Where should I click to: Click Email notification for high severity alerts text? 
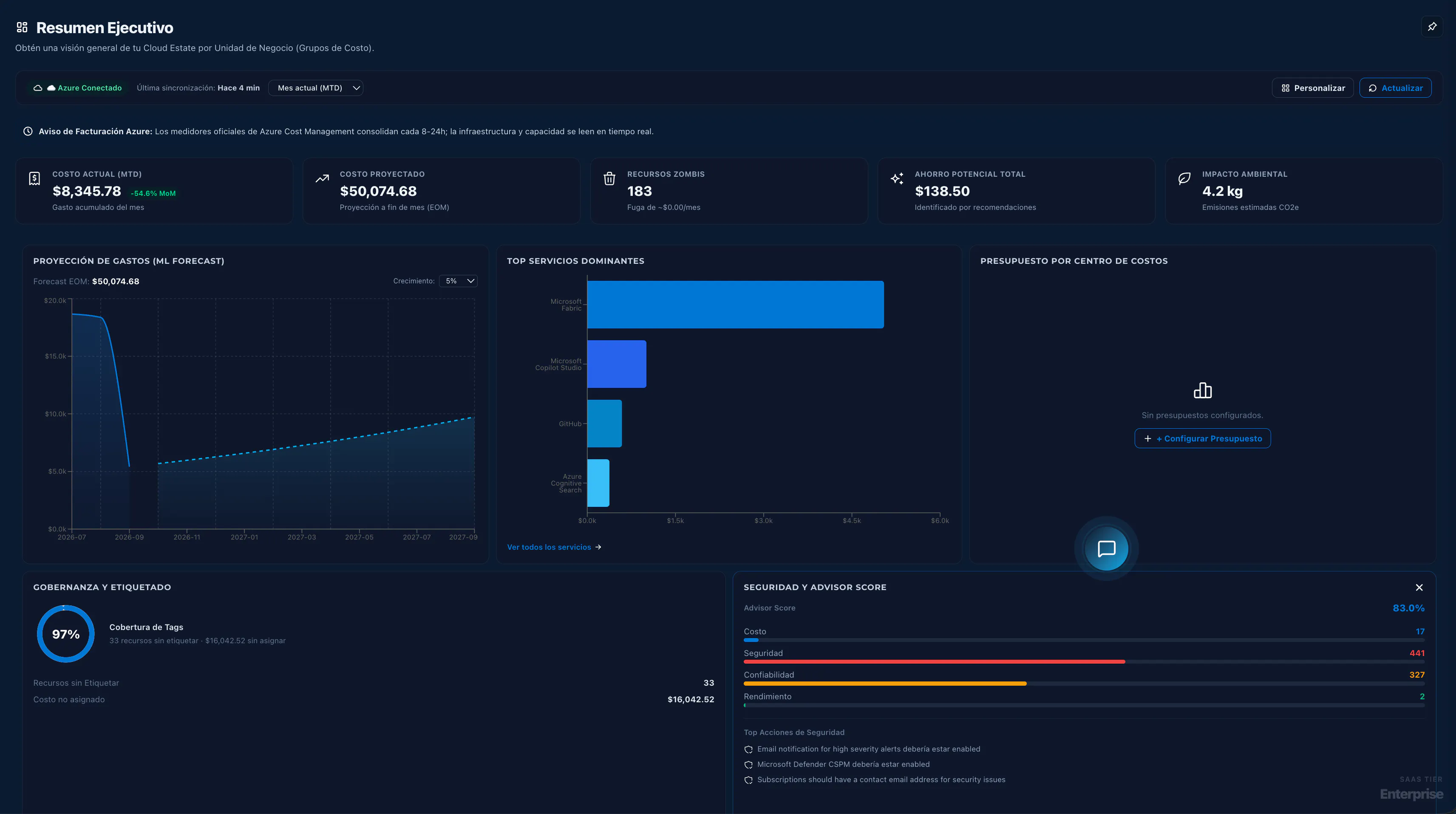[869, 749]
